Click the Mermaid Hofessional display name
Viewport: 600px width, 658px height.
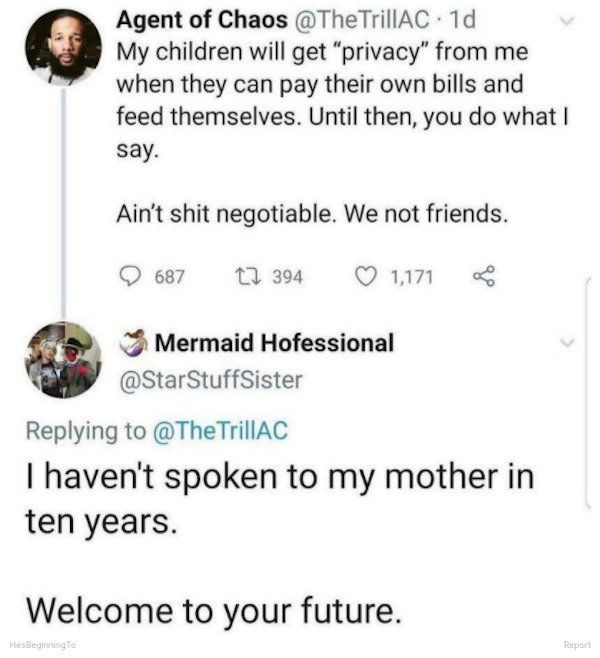tap(273, 343)
